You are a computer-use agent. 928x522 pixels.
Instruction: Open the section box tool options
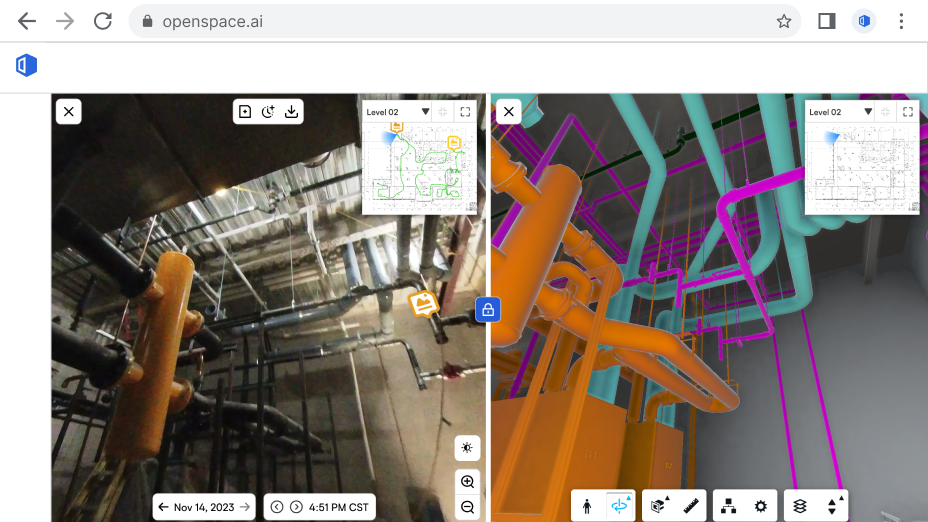tap(657, 506)
